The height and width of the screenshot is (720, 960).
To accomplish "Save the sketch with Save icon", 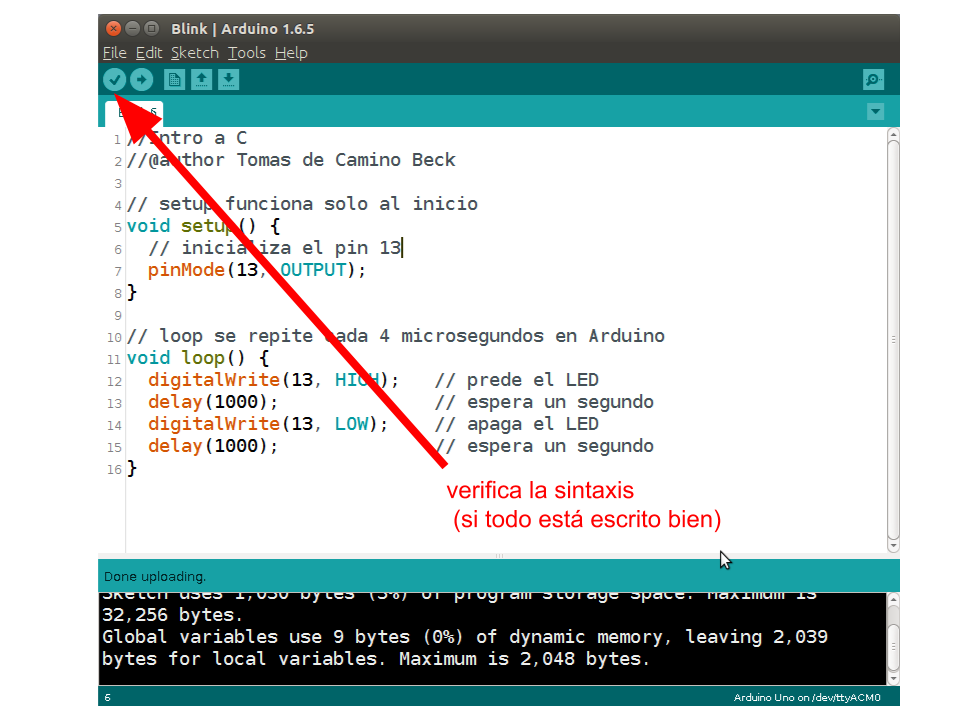I will pos(228,80).
